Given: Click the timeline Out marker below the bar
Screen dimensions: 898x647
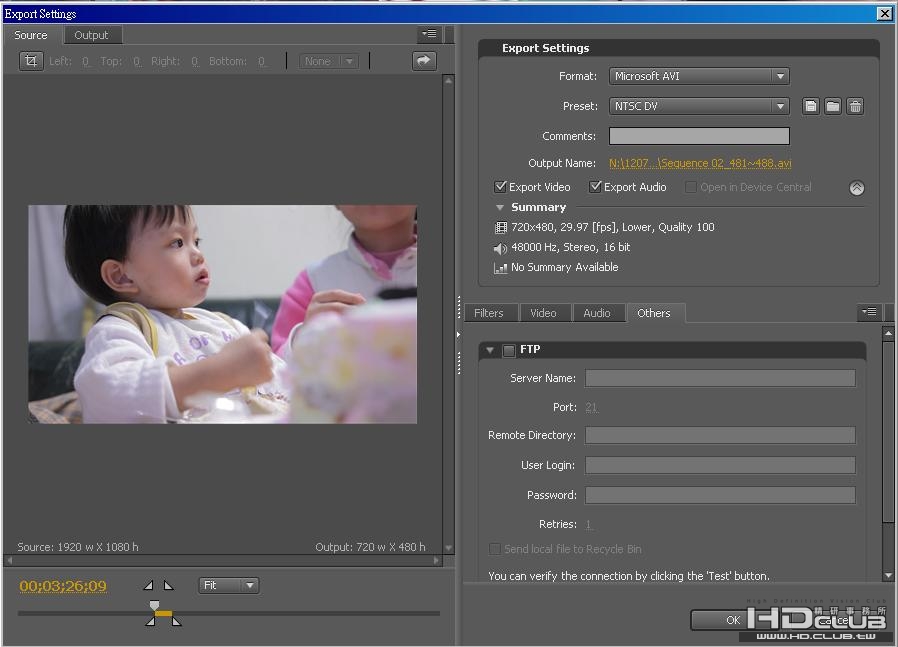Looking at the screenshot, I should click(x=176, y=621).
